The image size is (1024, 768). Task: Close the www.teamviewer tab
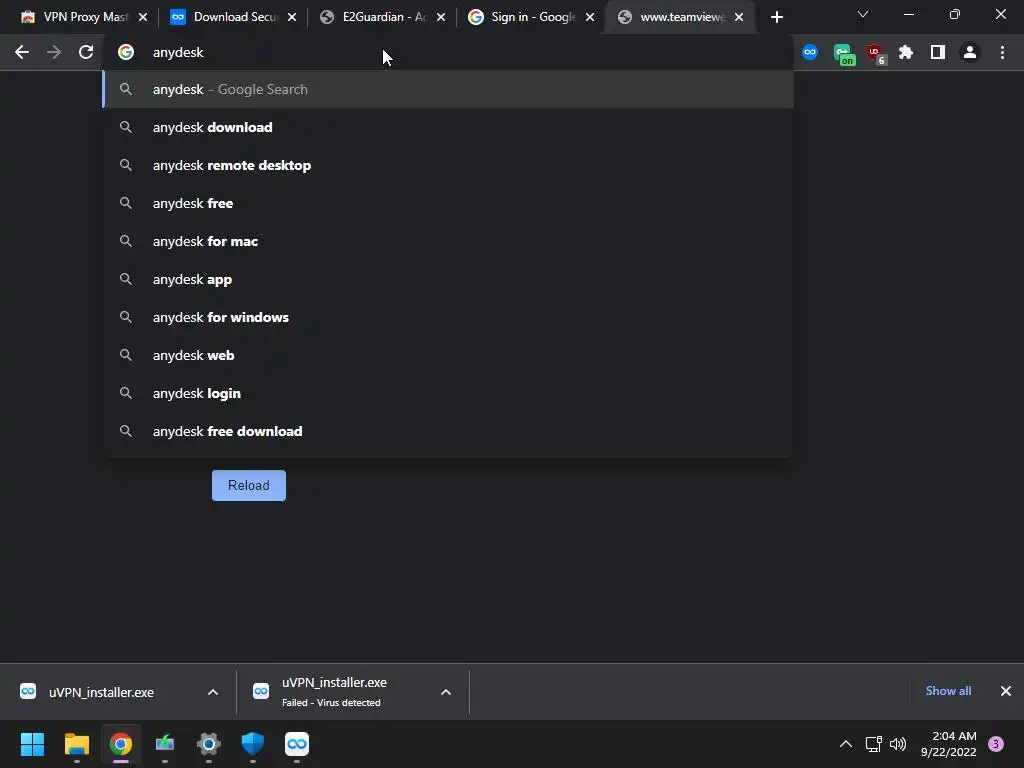tap(739, 17)
